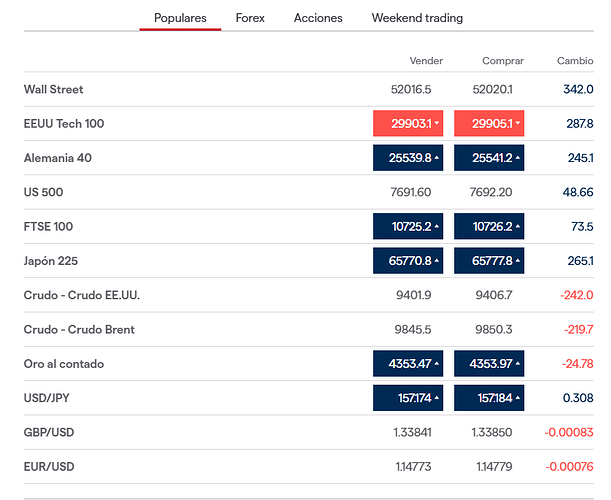The height and width of the screenshot is (500, 611).
Task: Buy FTSE 100 at 10726.2
Action: [489, 226]
